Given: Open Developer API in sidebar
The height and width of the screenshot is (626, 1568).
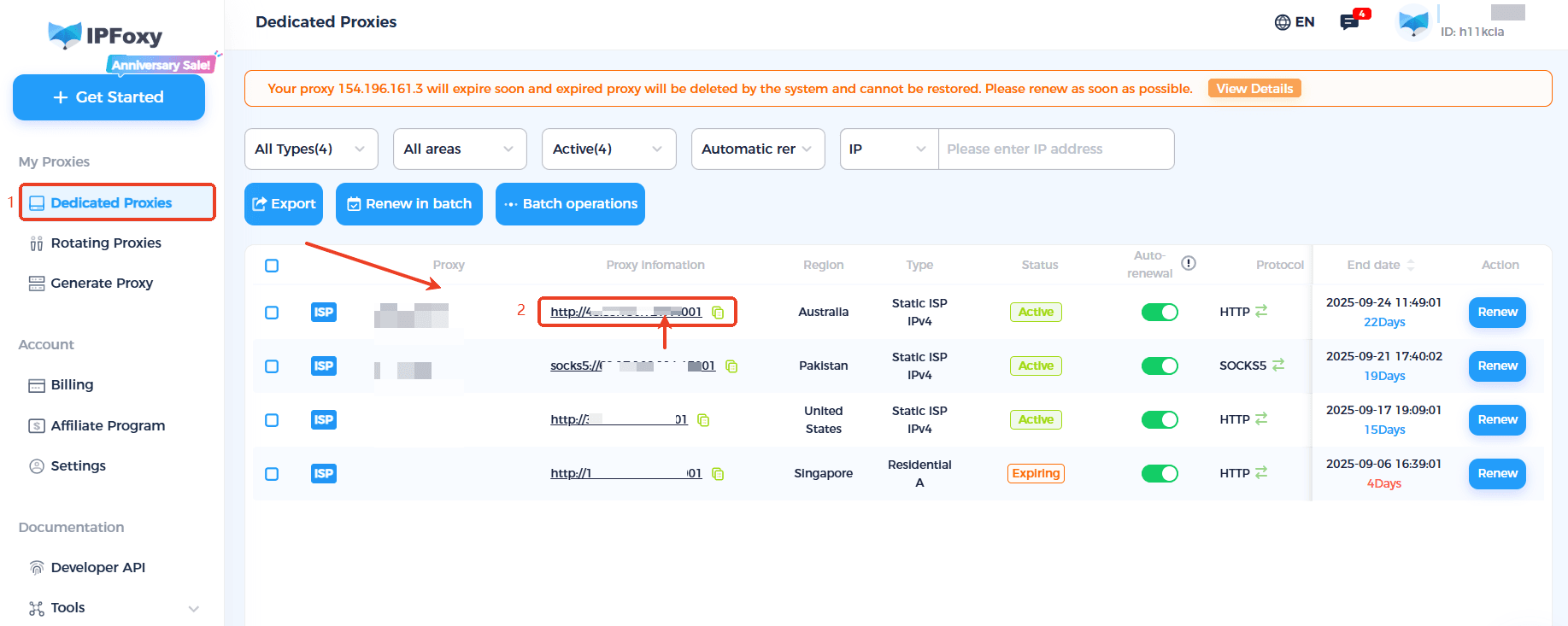Looking at the screenshot, I should [97, 568].
